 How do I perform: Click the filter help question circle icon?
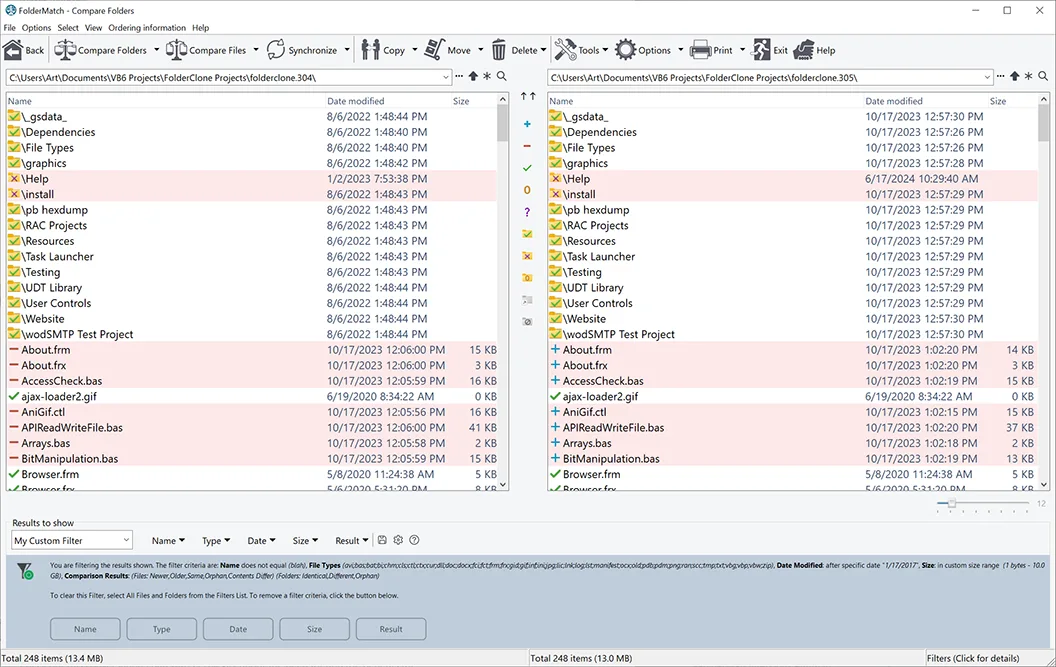(414, 540)
